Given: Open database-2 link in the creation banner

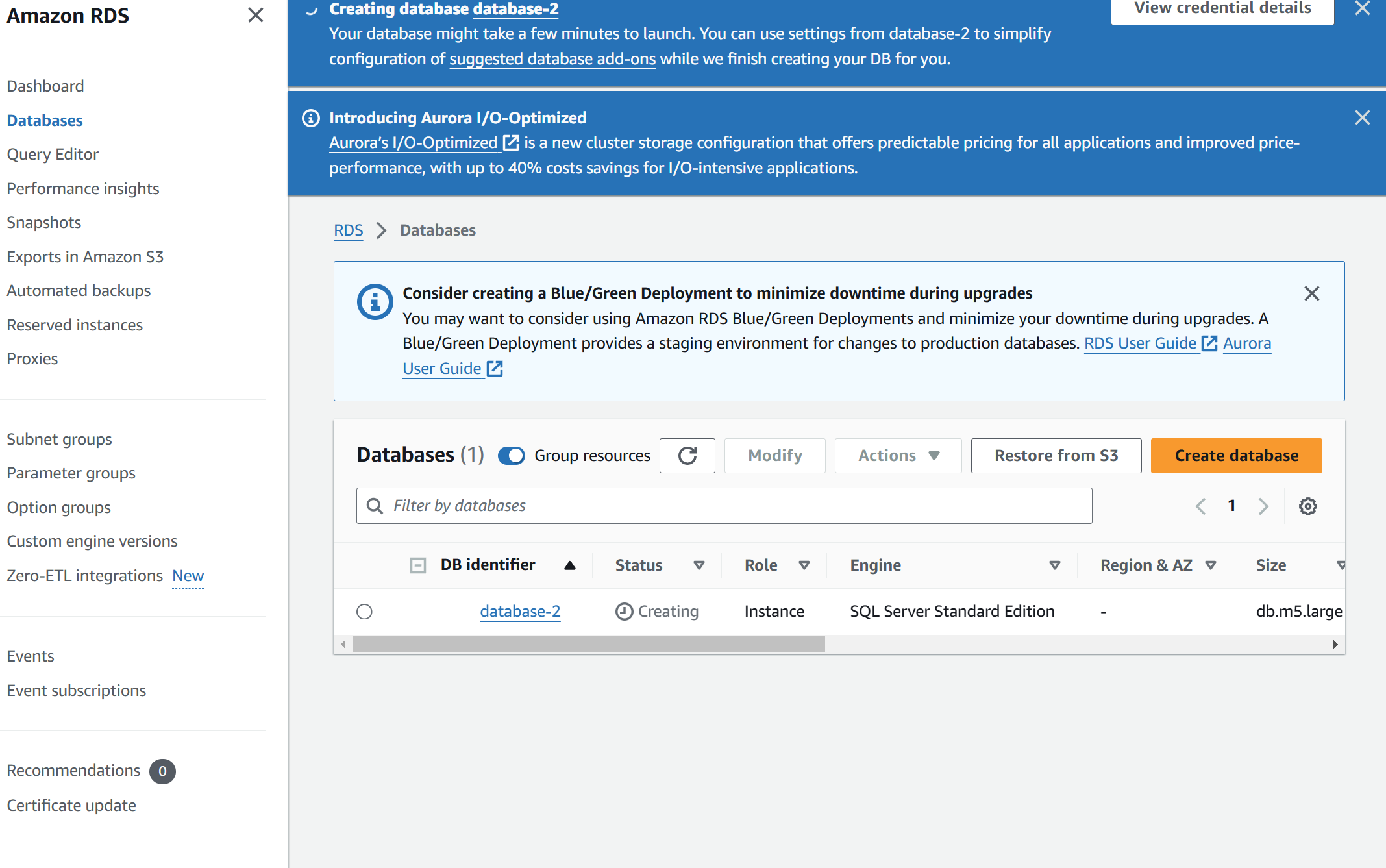Looking at the screenshot, I should point(515,9).
